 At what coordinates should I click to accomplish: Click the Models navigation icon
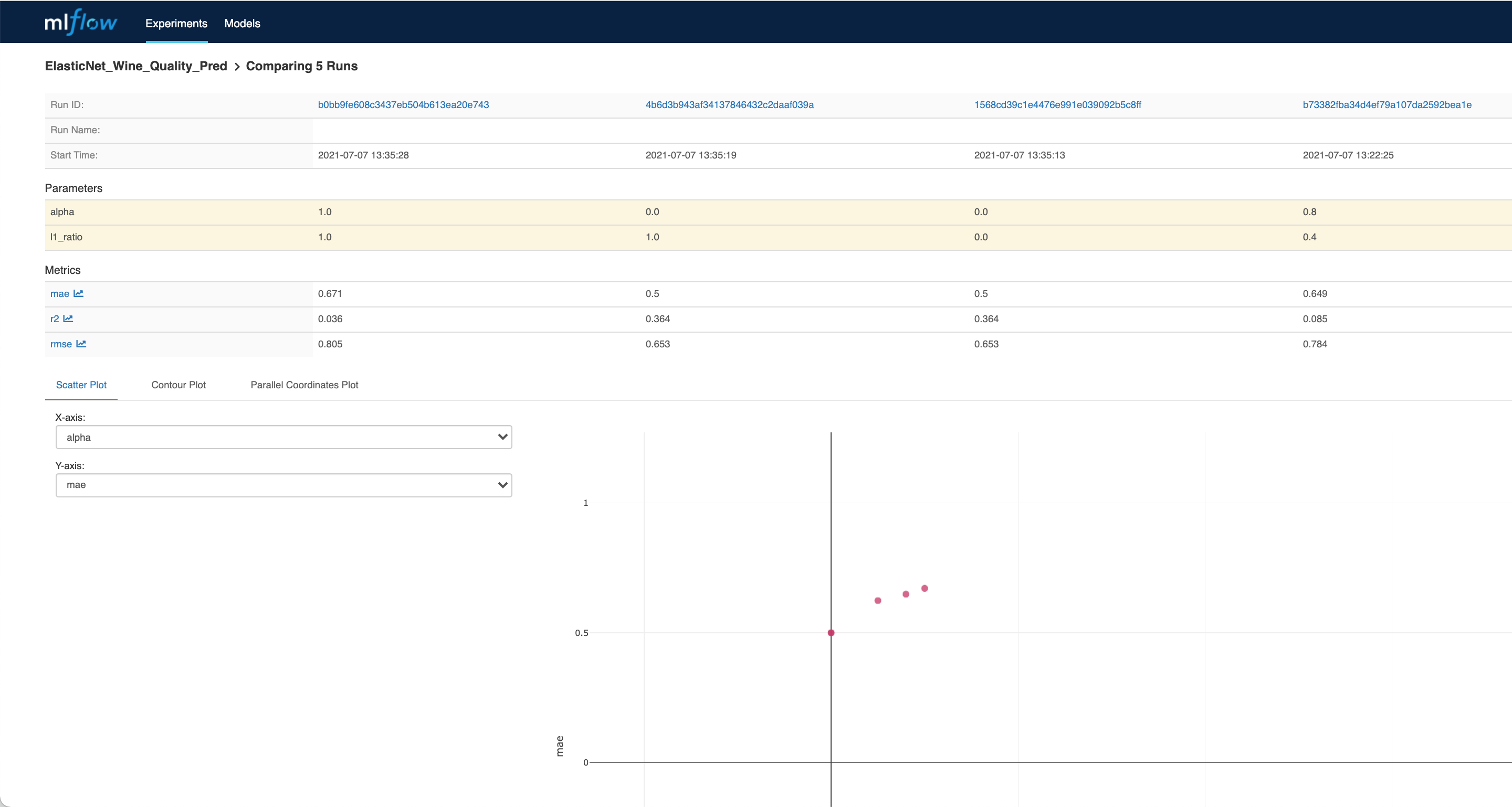(242, 21)
